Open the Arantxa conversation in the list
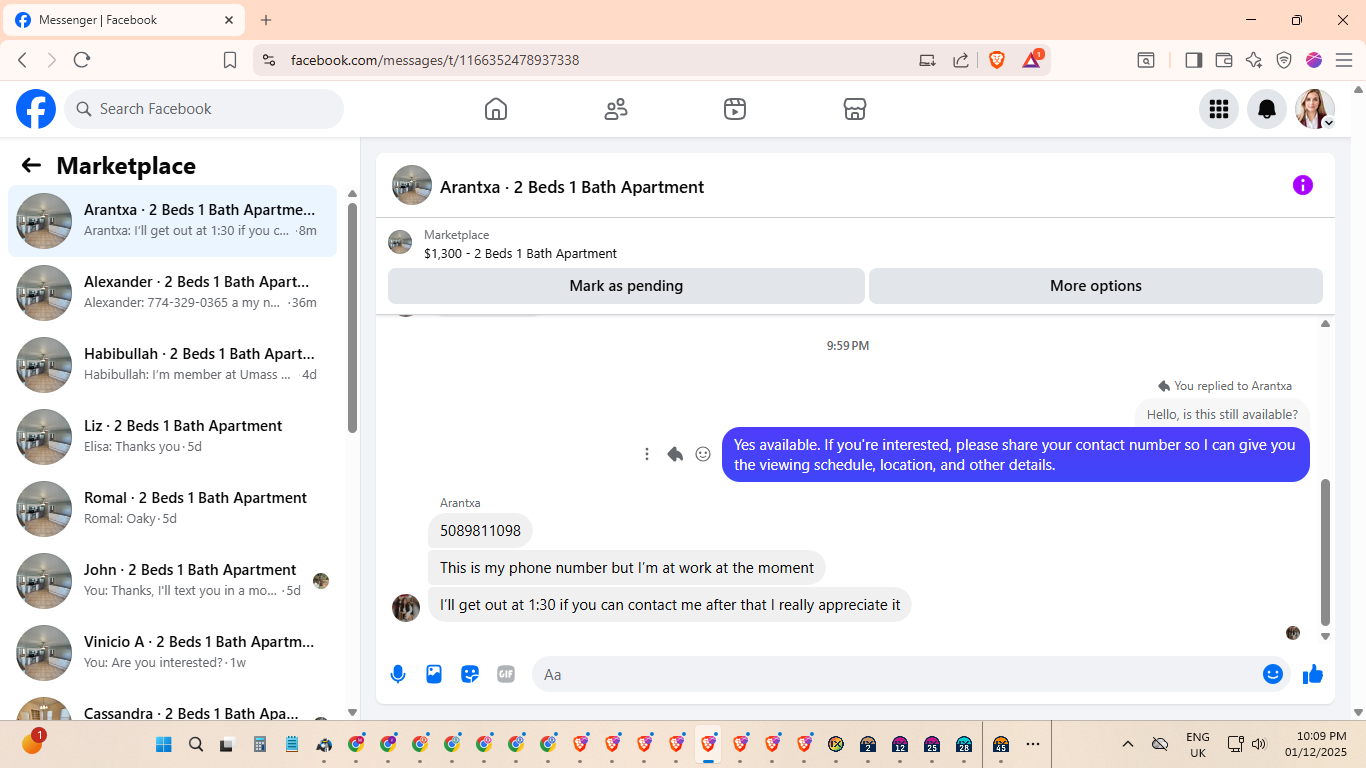This screenshot has height=768, width=1366. (x=172, y=221)
